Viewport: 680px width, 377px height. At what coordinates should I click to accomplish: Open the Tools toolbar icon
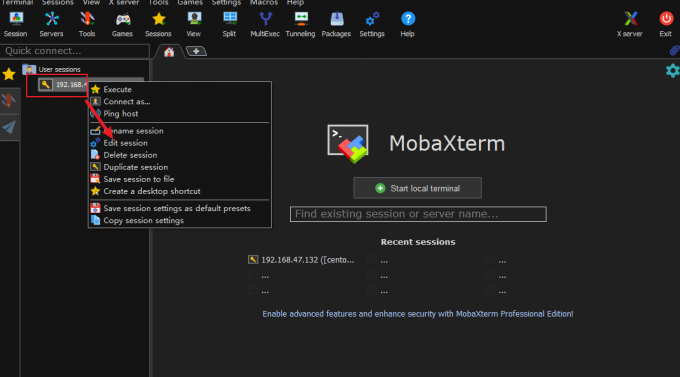[87, 24]
